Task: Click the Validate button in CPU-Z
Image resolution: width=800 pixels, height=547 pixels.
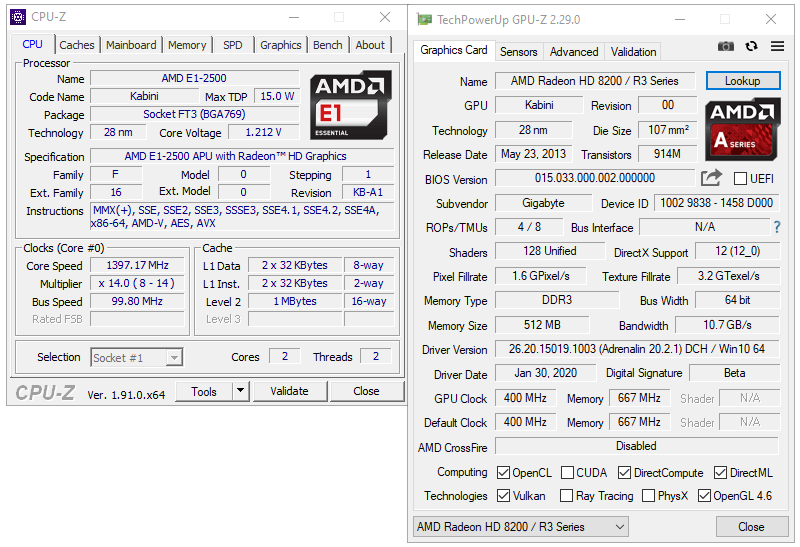Action: tap(289, 391)
